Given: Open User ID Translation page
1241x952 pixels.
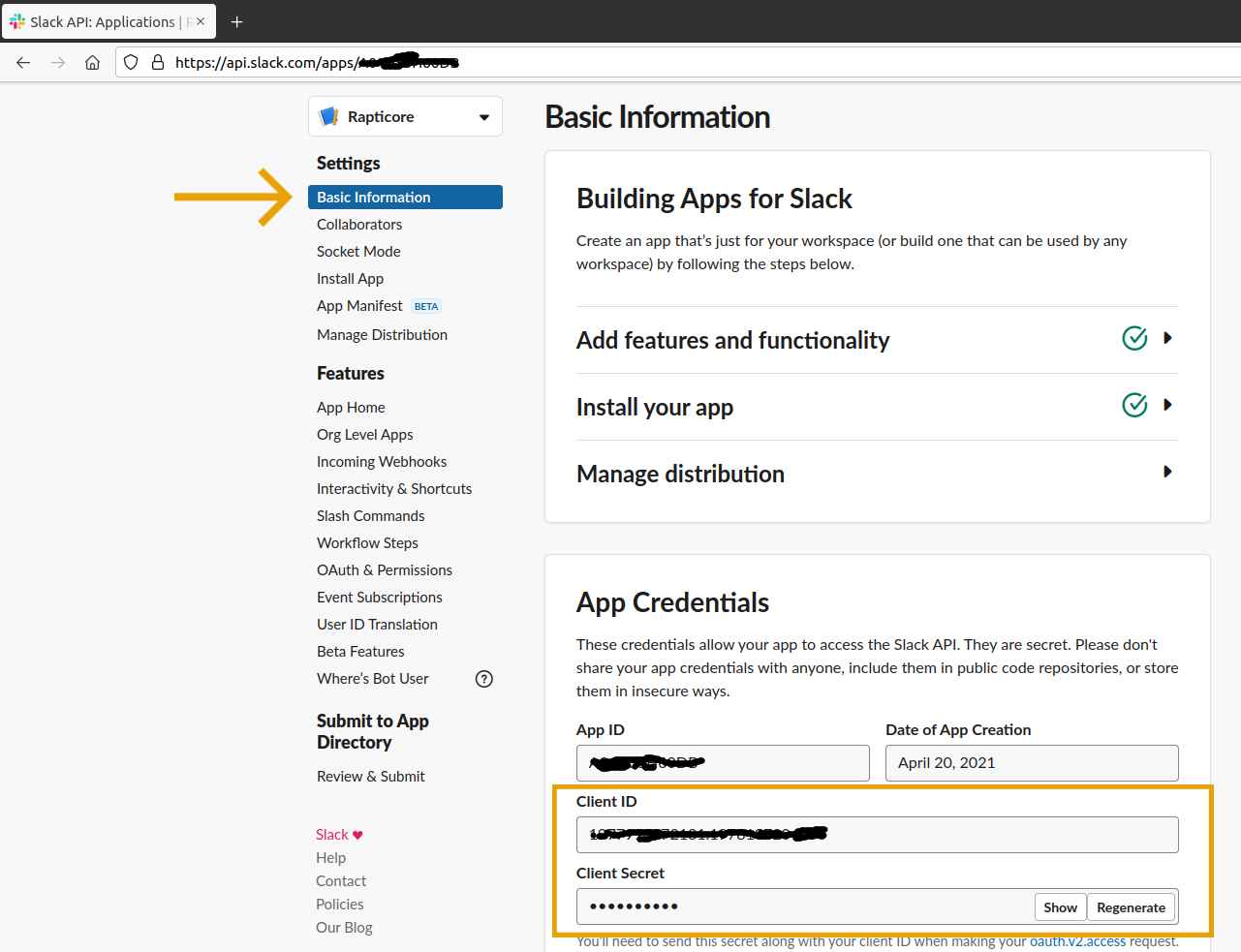Looking at the screenshot, I should click(x=377, y=625).
